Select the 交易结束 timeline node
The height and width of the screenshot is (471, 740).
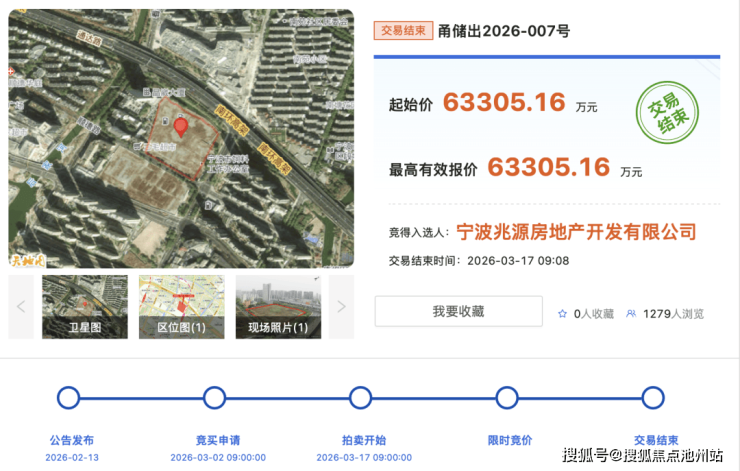[x=652, y=398]
